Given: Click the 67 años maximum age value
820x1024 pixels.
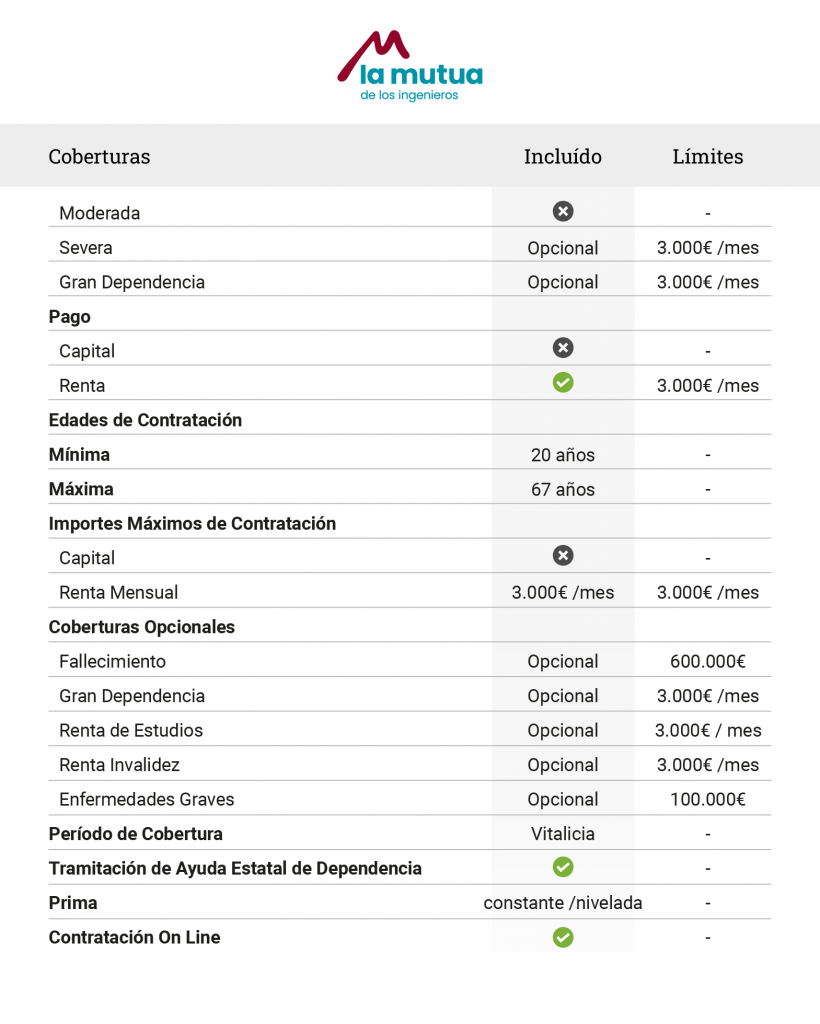Looking at the screenshot, I should click(563, 490).
